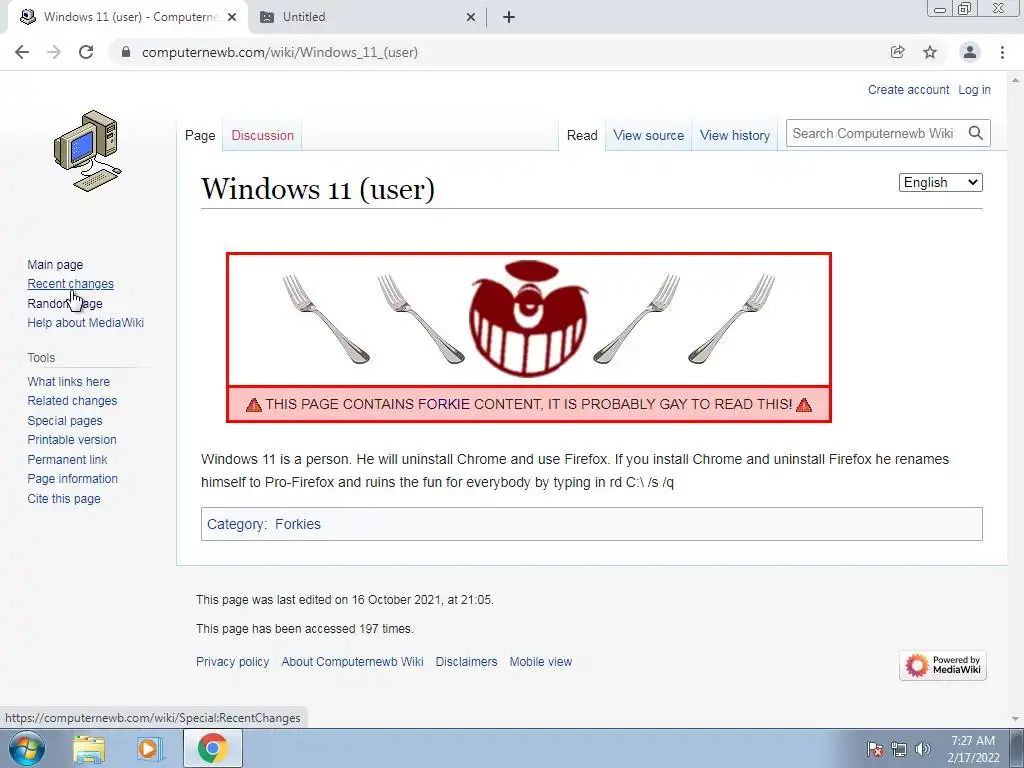Screen dimensions: 1024x768
Task: Open the Chrome profile avatar
Action: [970, 52]
